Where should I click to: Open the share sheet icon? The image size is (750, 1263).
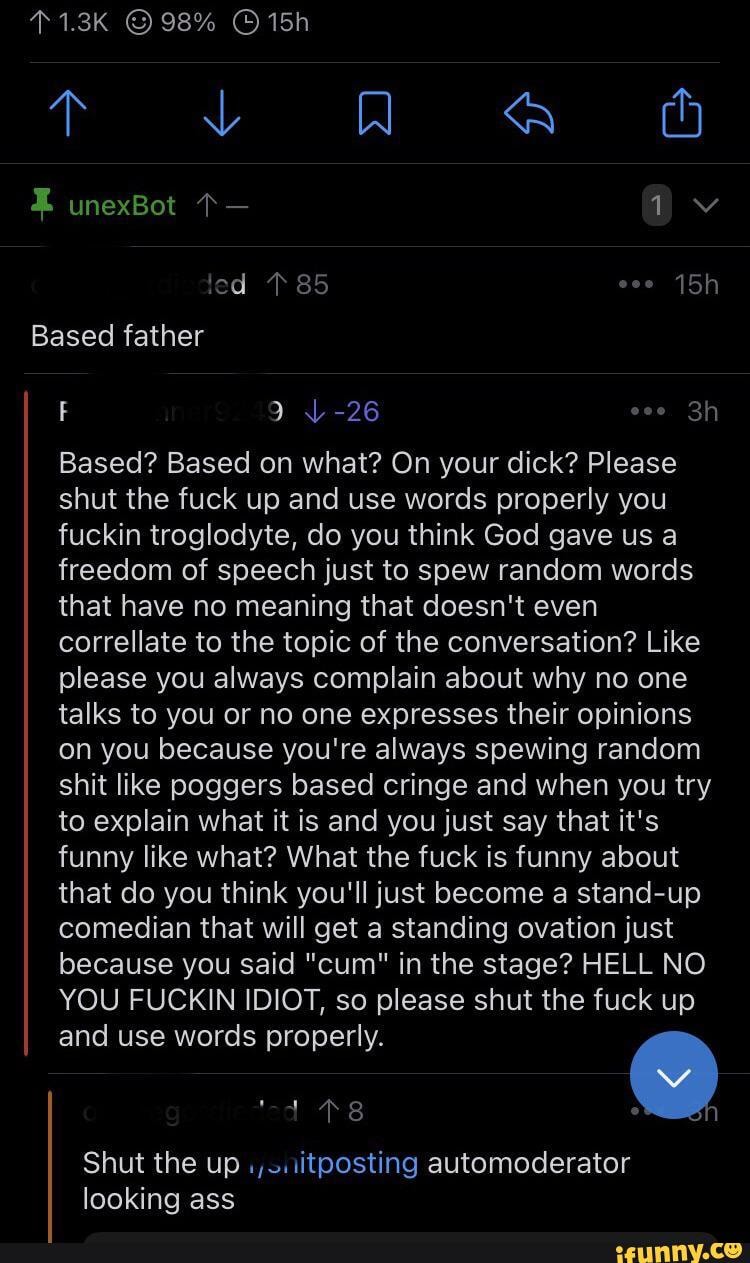coord(682,112)
